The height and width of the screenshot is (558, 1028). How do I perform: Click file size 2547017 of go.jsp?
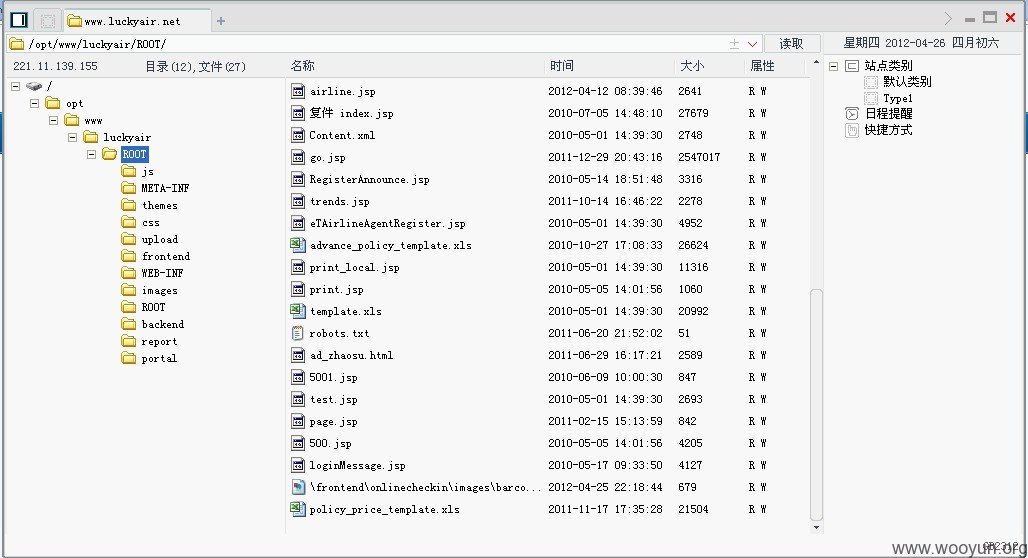pos(699,157)
